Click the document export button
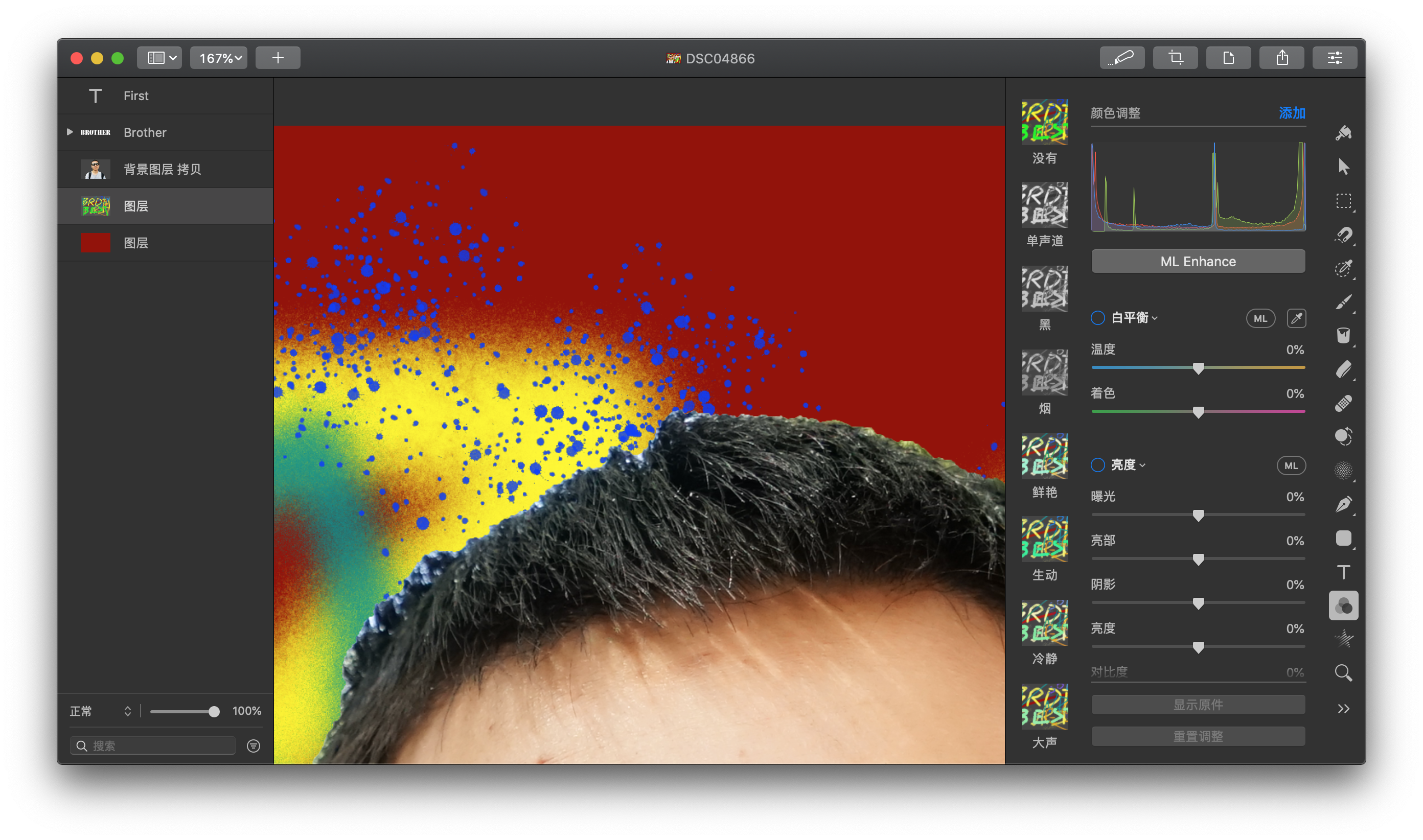The height and width of the screenshot is (840, 1423). point(1228,58)
